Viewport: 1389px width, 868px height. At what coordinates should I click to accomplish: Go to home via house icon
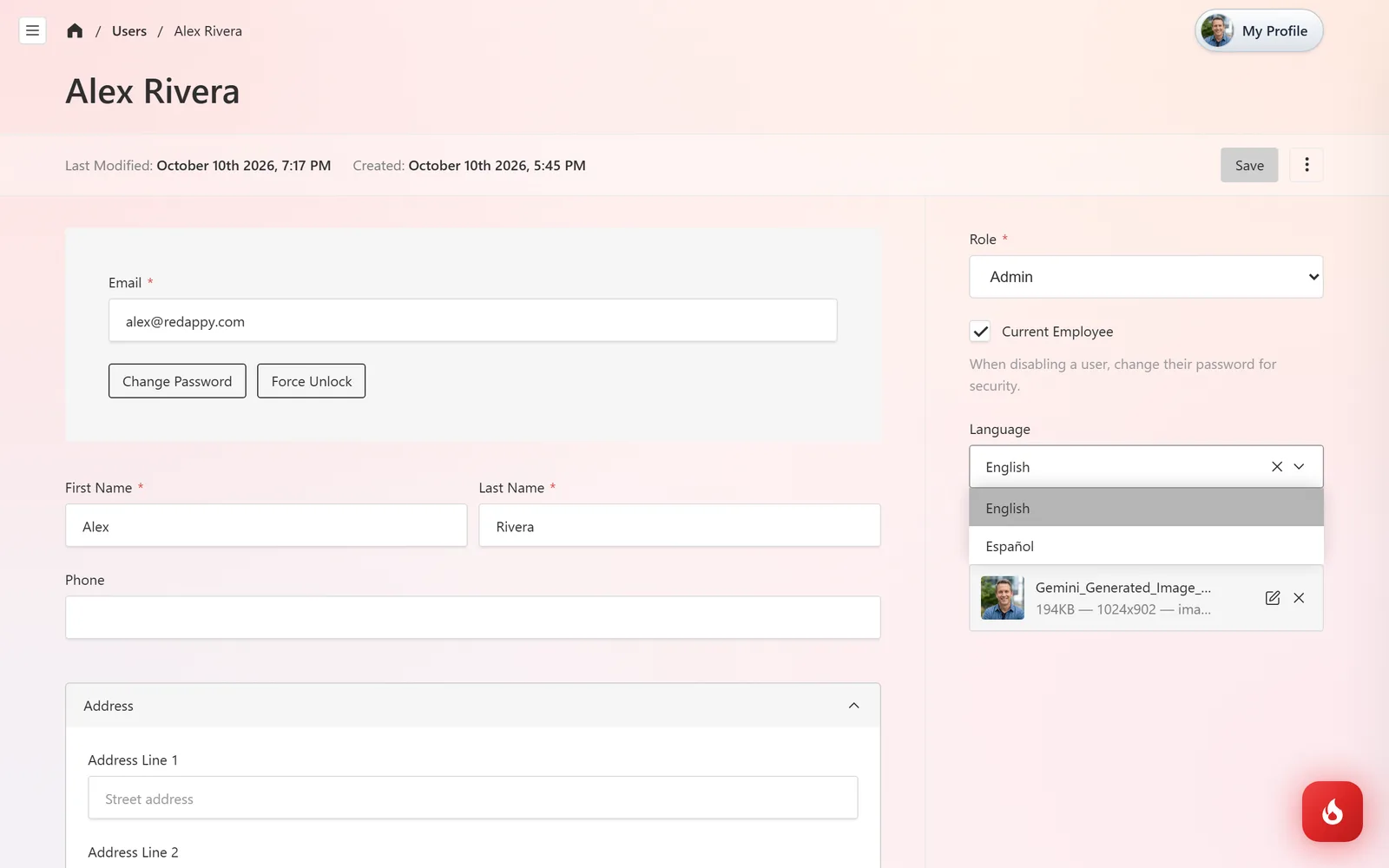pyautogui.click(x=75, y=31)
